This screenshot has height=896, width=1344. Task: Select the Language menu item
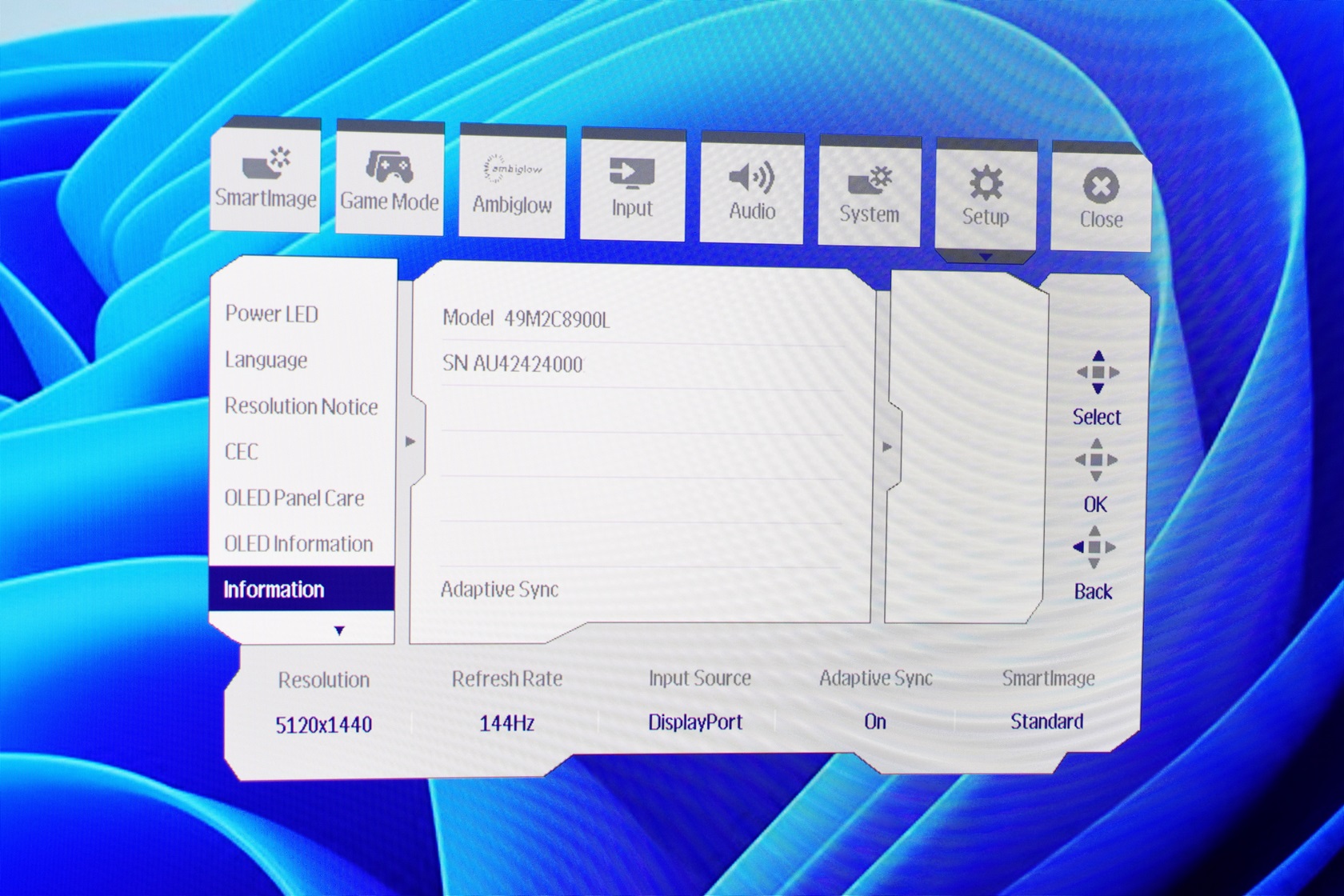pos(266,360)
